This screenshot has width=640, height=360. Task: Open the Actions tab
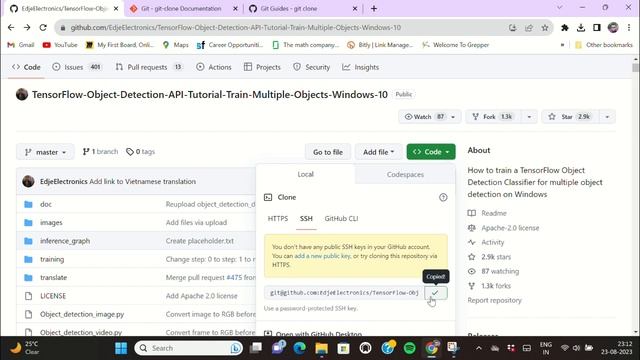tap(214, 67)
